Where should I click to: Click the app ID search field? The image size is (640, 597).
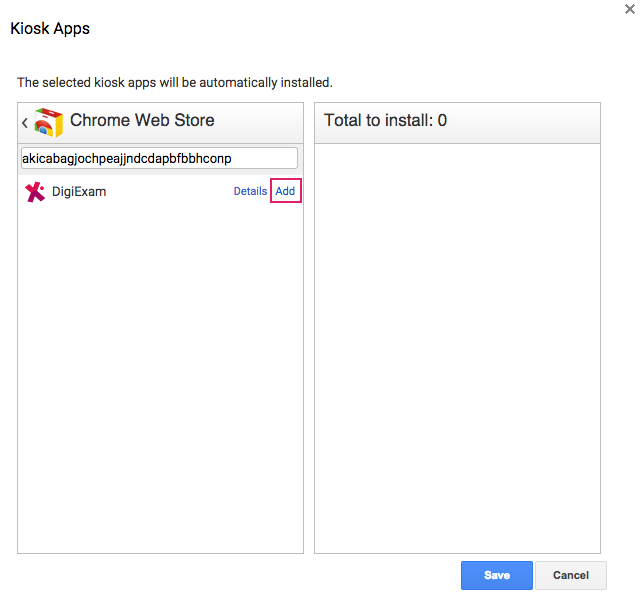click(159, 158)
